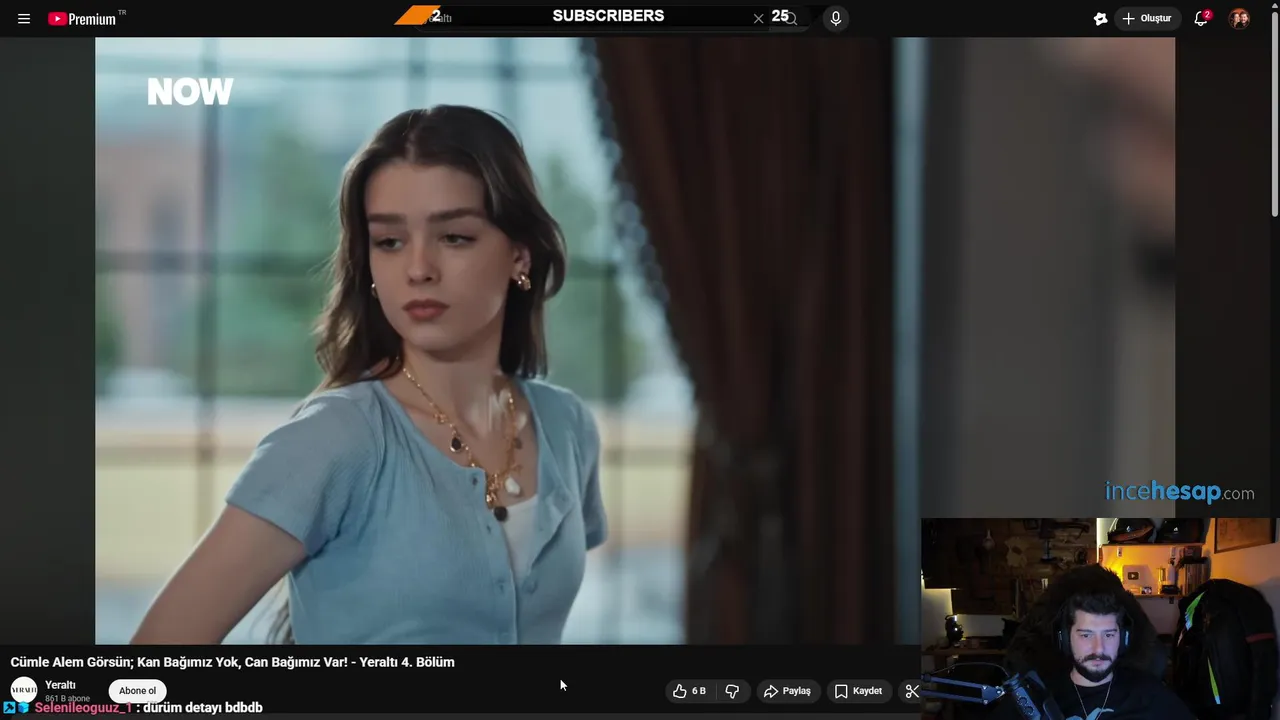The height and width of the screenshot is (720, 1280).
Task: Click the search magnifier button
Action: (790, 18)
